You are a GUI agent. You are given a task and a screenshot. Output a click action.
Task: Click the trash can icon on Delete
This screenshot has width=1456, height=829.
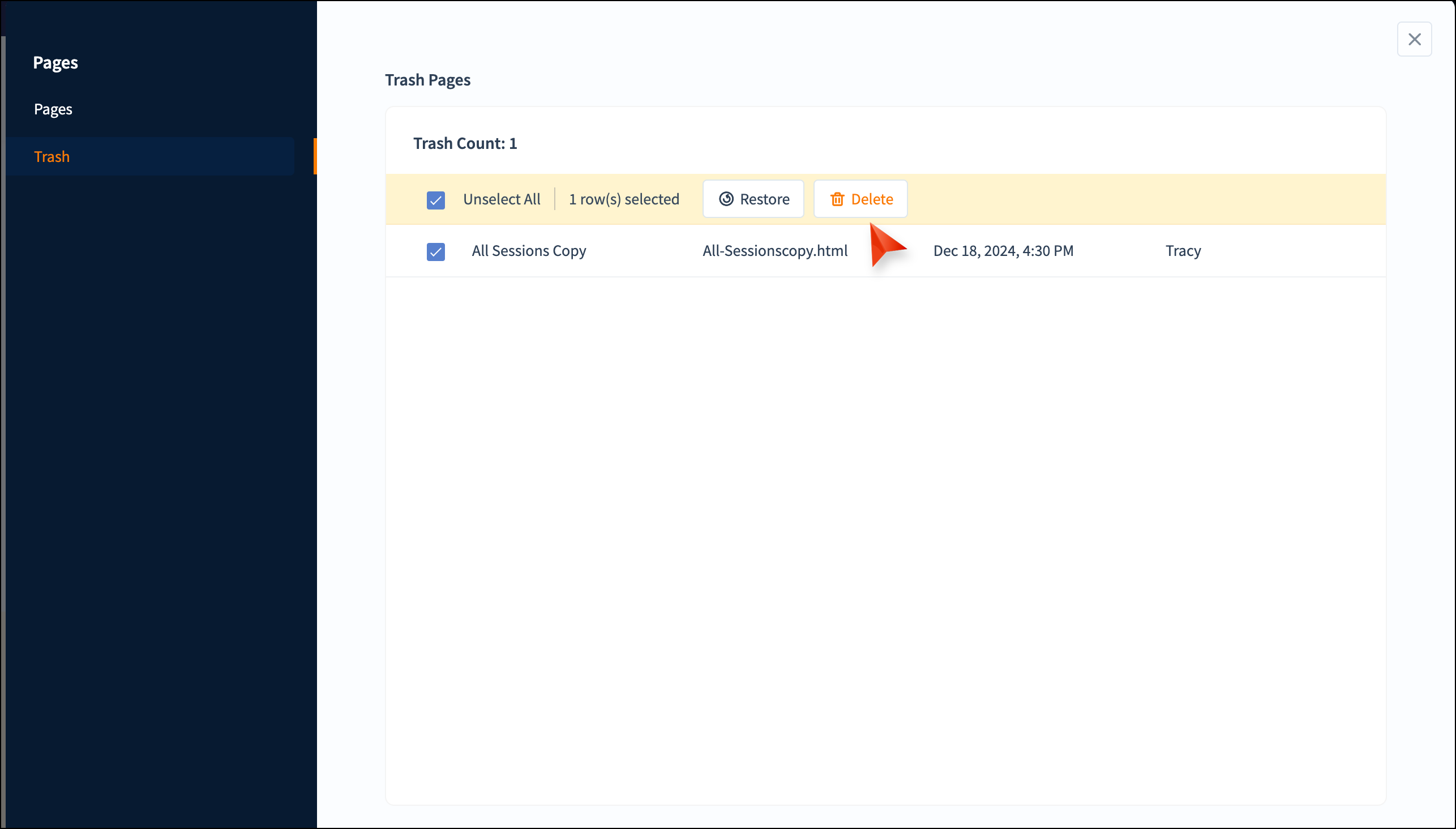[837, 199]
